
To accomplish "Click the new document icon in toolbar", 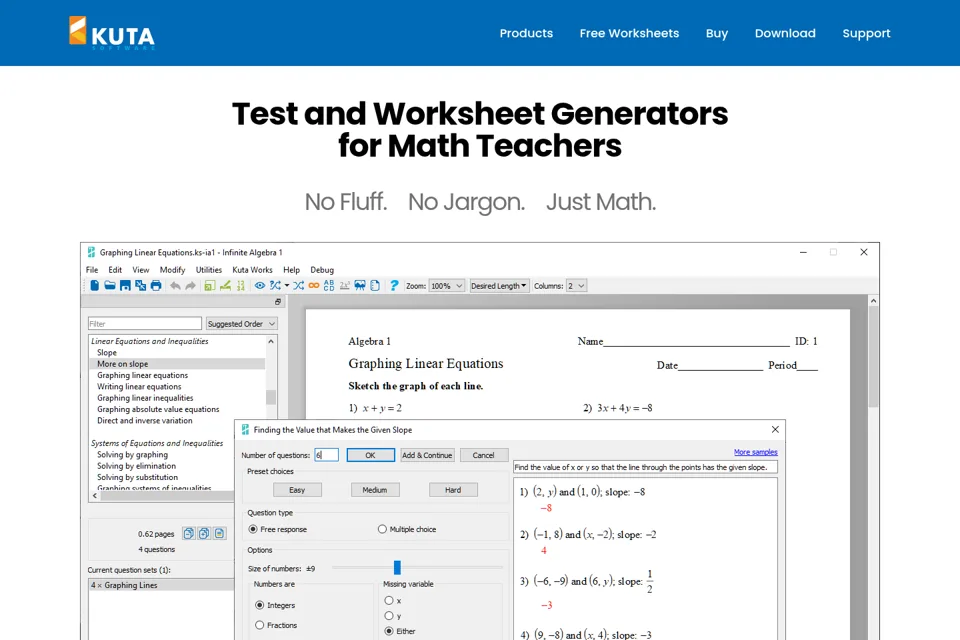I will coord(94,285).
